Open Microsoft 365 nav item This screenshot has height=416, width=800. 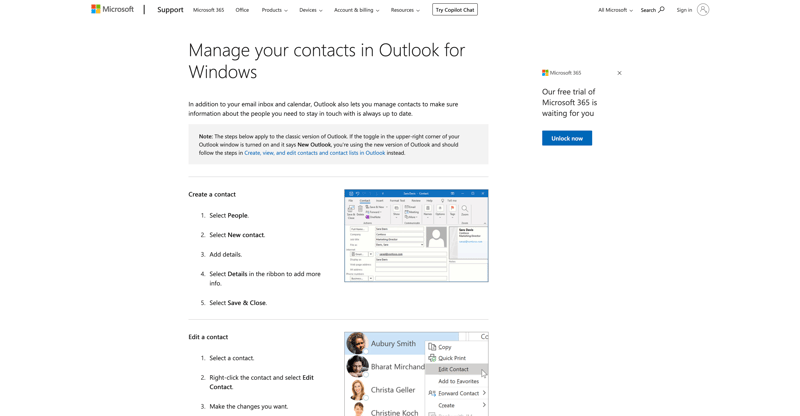pos(208,10)
